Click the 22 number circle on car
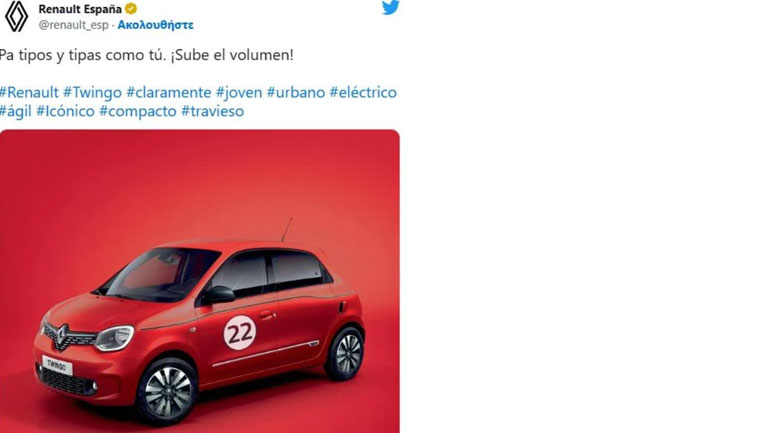 240,333
